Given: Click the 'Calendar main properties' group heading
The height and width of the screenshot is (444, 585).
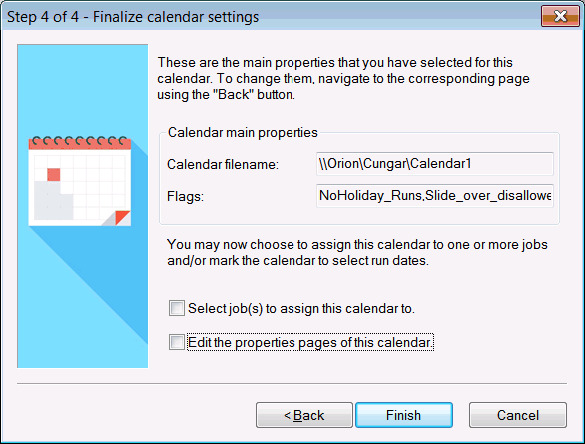Looking at the screenshot, I should click(243, 132).
